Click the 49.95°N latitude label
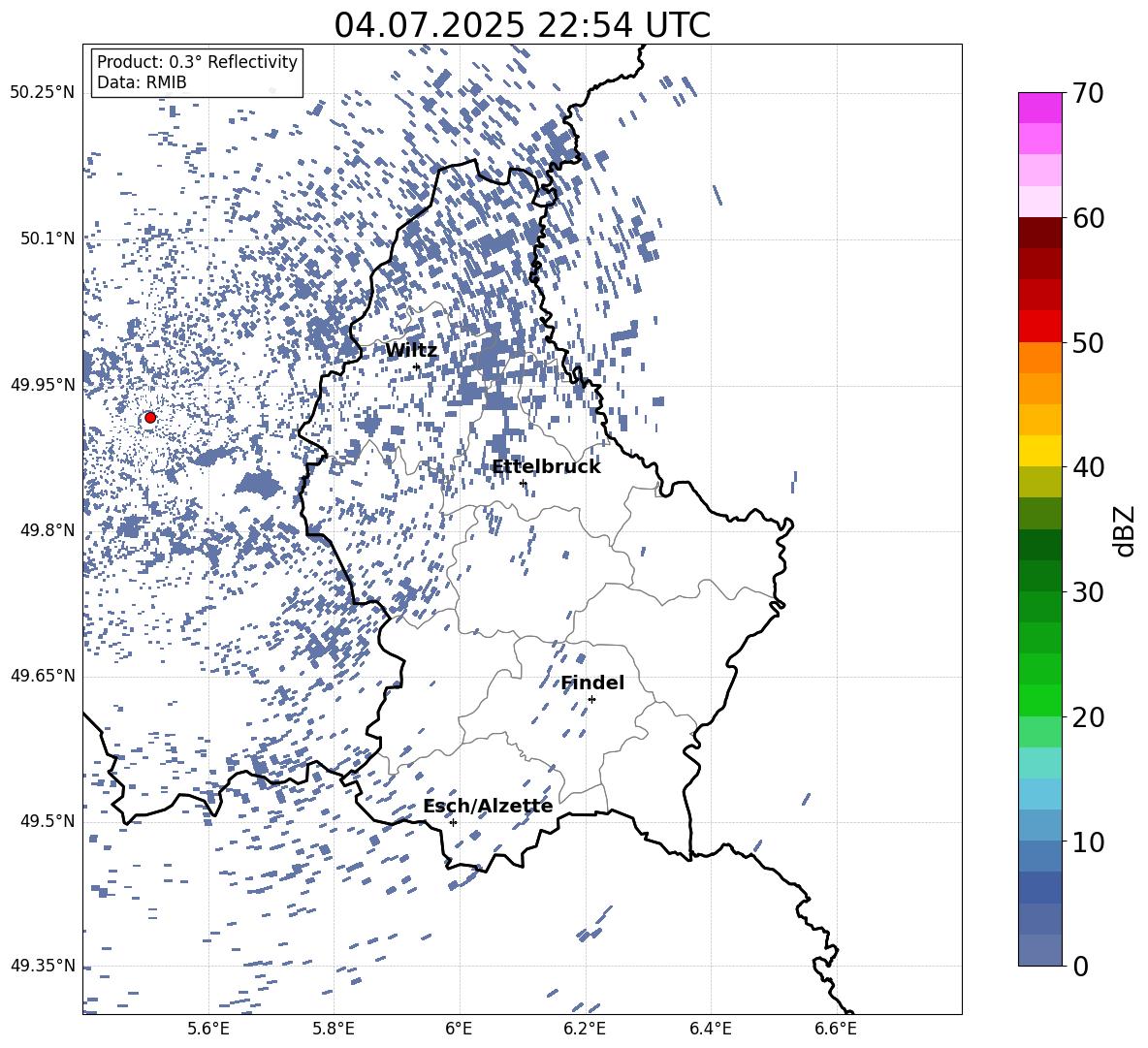This screenshot has height=1048, width=1148. pyautogui.click(x=44, y=385)
